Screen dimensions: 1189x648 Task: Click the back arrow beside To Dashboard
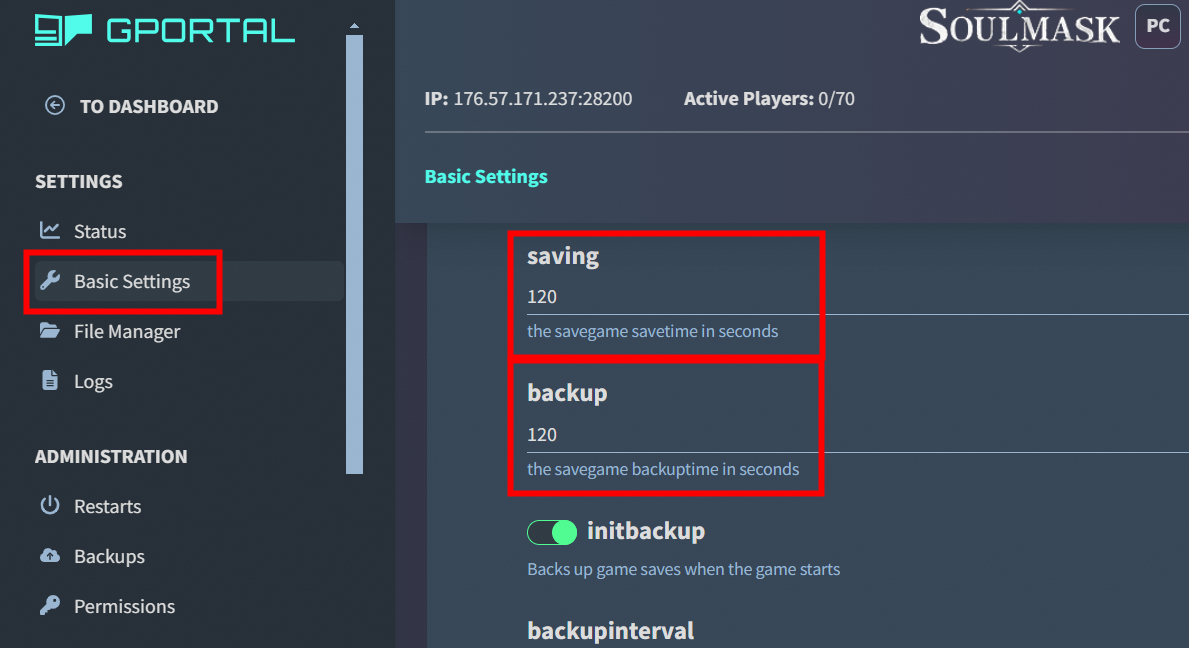tap(55, 106)
